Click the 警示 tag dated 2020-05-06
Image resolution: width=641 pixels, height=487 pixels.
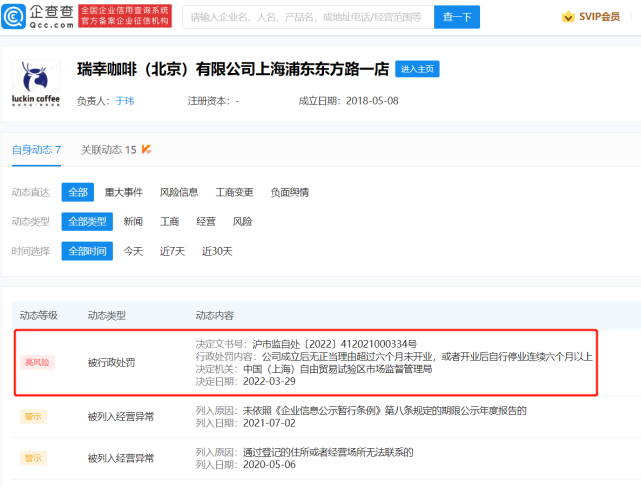[x=33, y=458]
